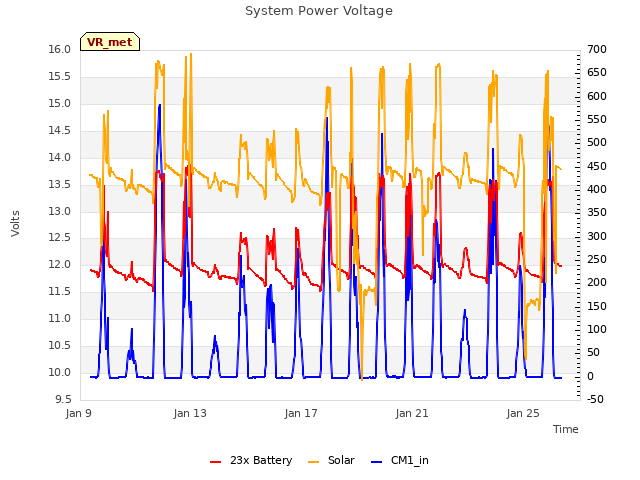Click the 0 right axis value

590,376
